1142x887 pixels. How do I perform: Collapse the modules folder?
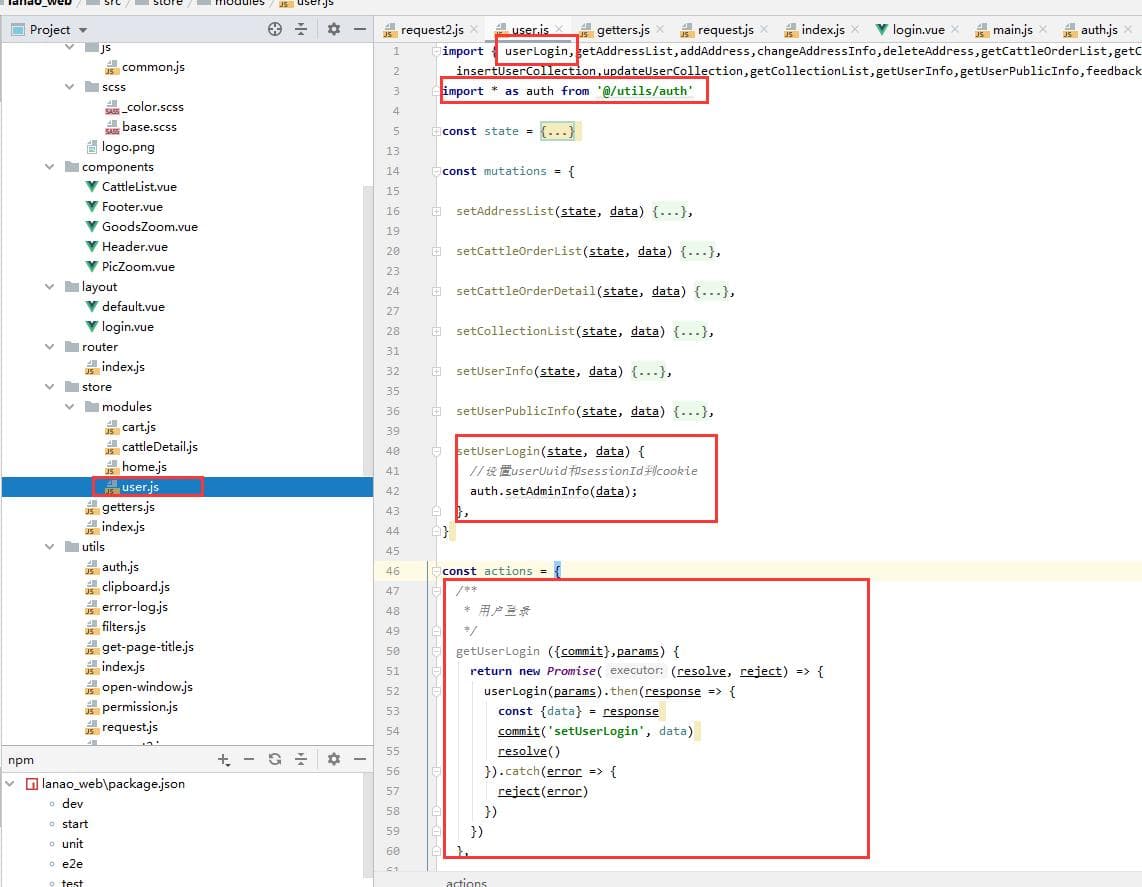pyautogui.click(x=70, y=406)
